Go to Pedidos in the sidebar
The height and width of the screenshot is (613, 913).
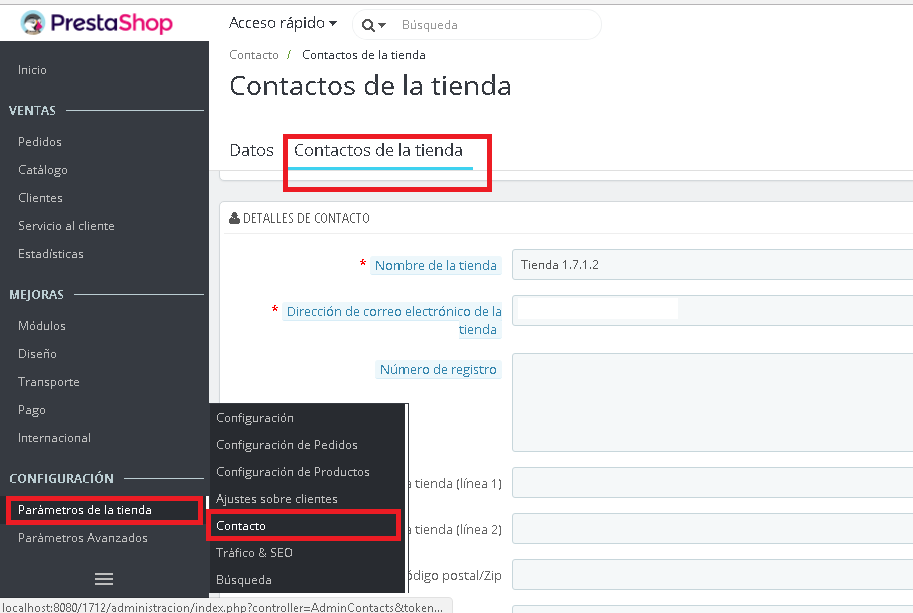coord(40,142)
